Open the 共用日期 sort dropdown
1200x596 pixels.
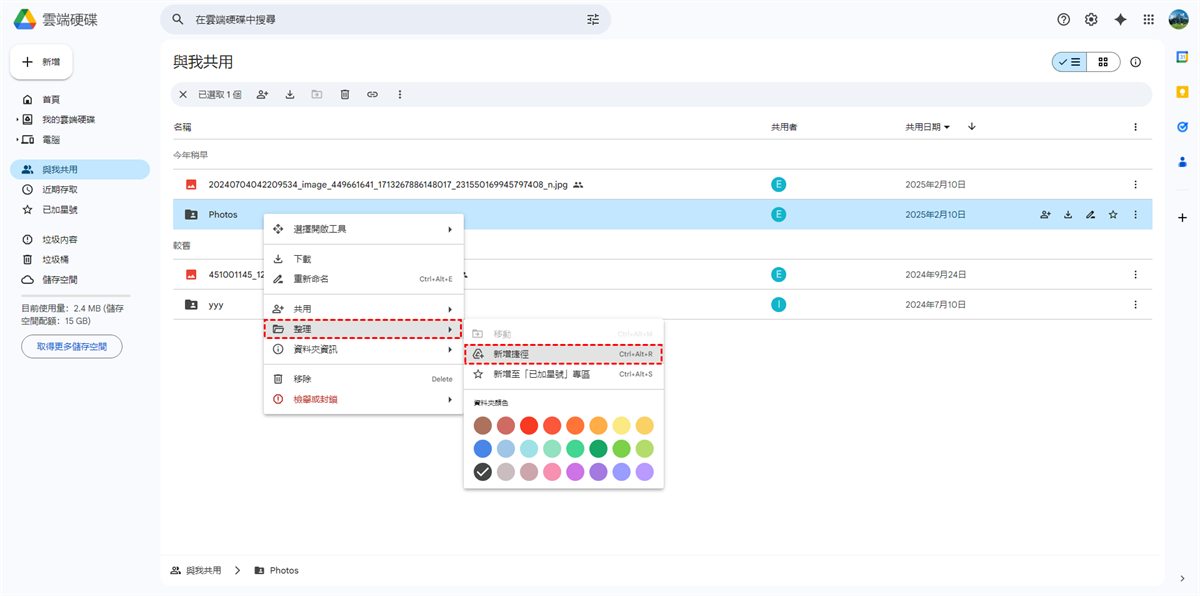point(928,127)
